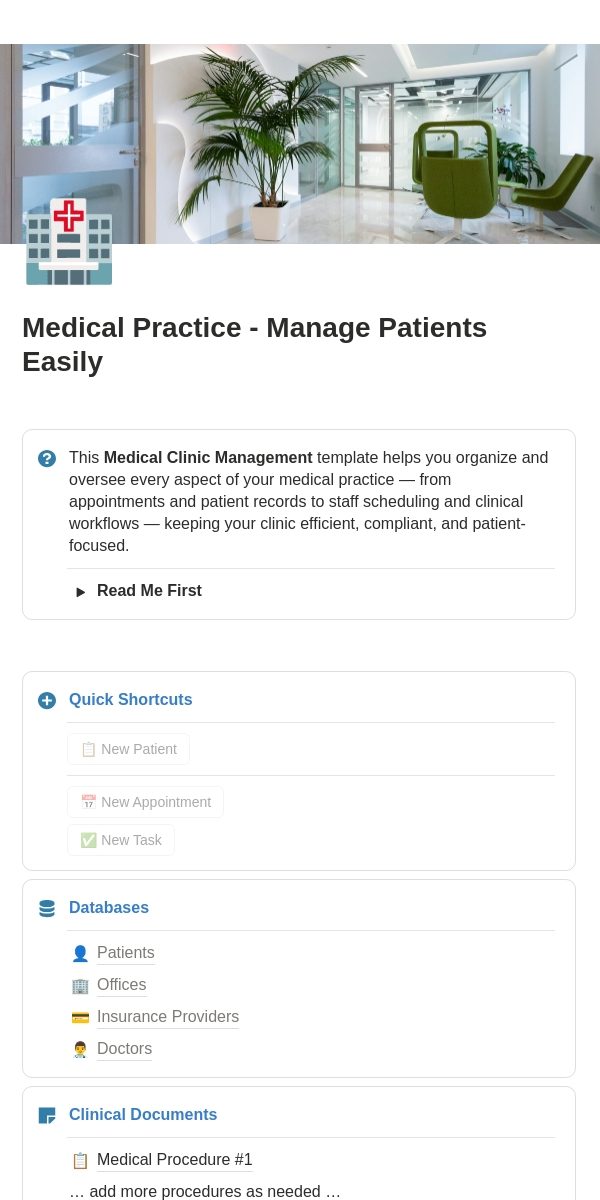Click the office building icon beside Offices
600x1200 pixels.
click(x=80, y=985)
